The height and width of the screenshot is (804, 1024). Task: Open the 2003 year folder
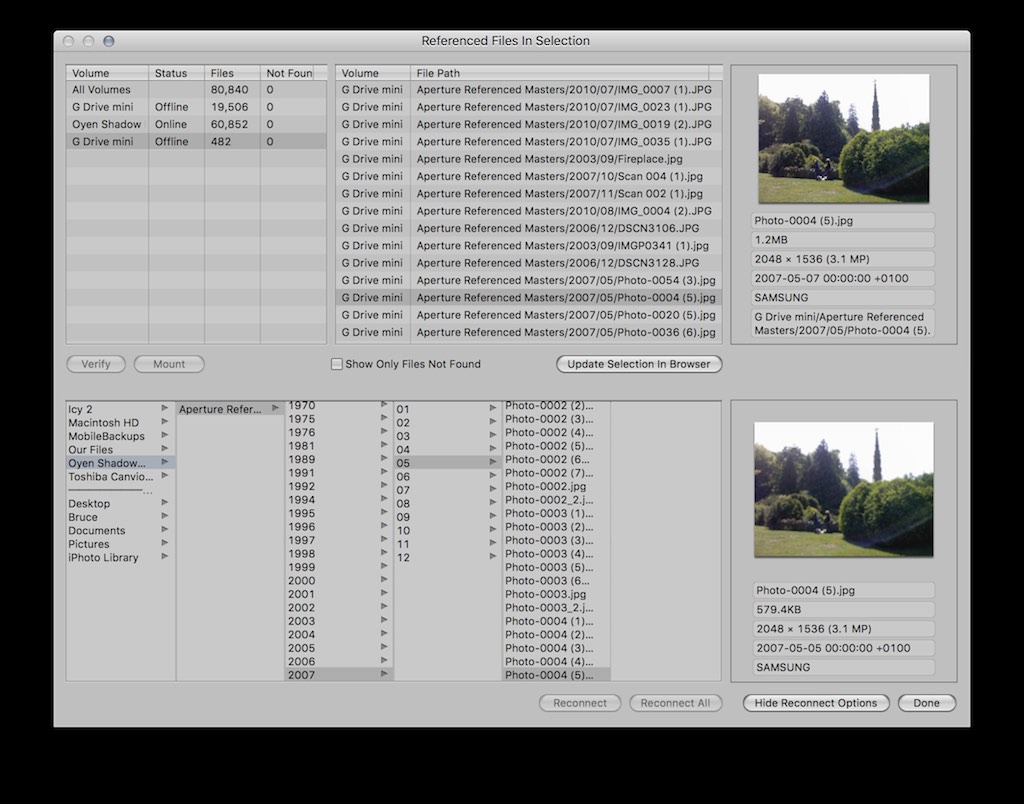[x=339, y=620]
